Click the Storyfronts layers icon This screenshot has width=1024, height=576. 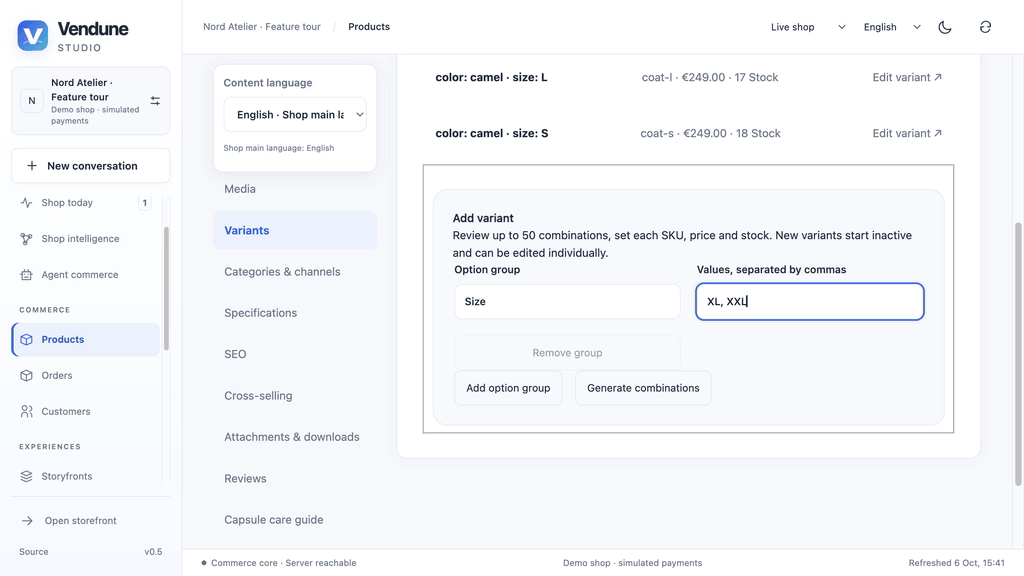(26, 476)
